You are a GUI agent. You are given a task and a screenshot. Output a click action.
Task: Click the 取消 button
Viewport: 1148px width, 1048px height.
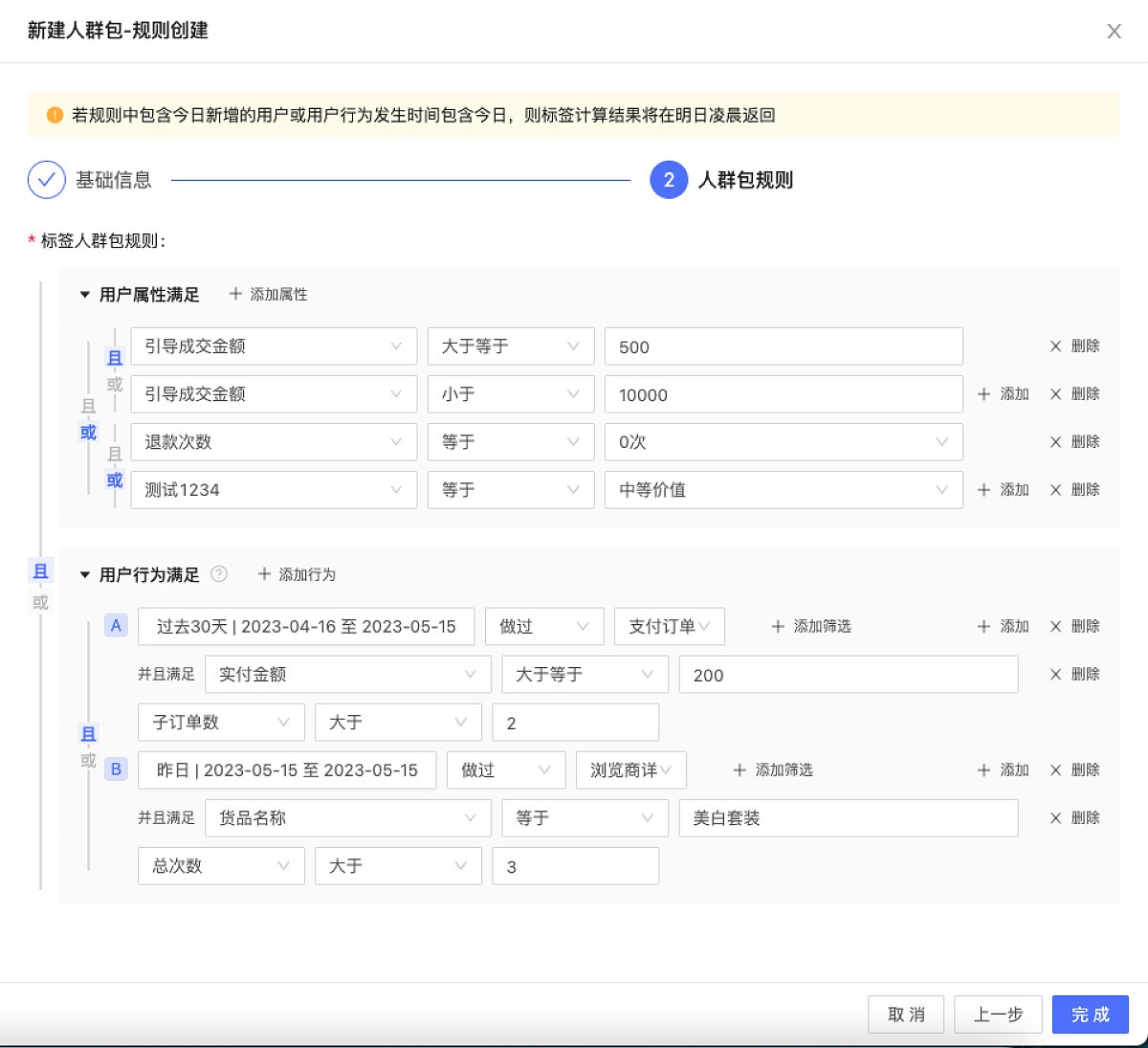(906, 1015)
